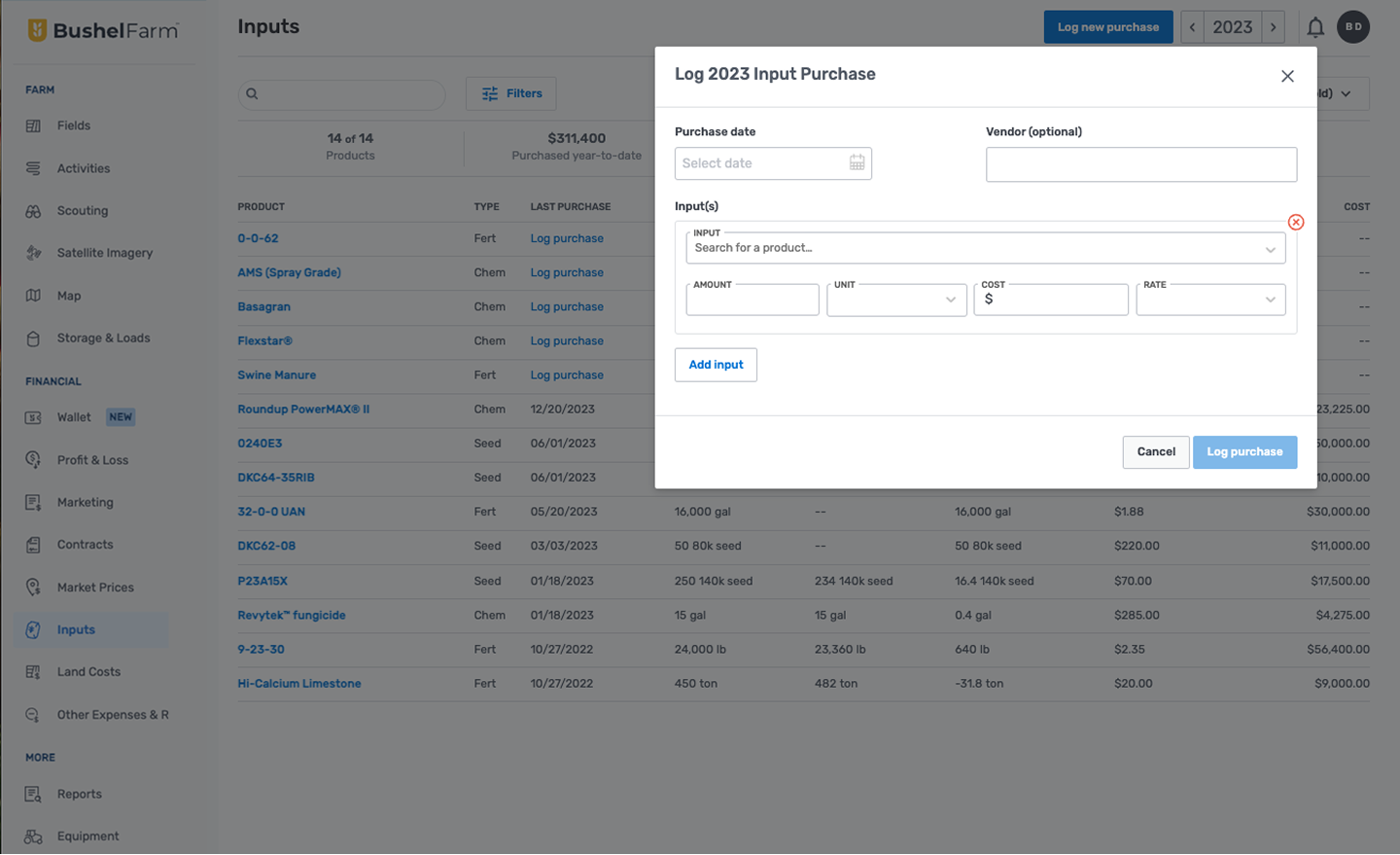The image size is (1400, 855).
Task: Open the Rate dropdown
Action: click(1210, 300)
